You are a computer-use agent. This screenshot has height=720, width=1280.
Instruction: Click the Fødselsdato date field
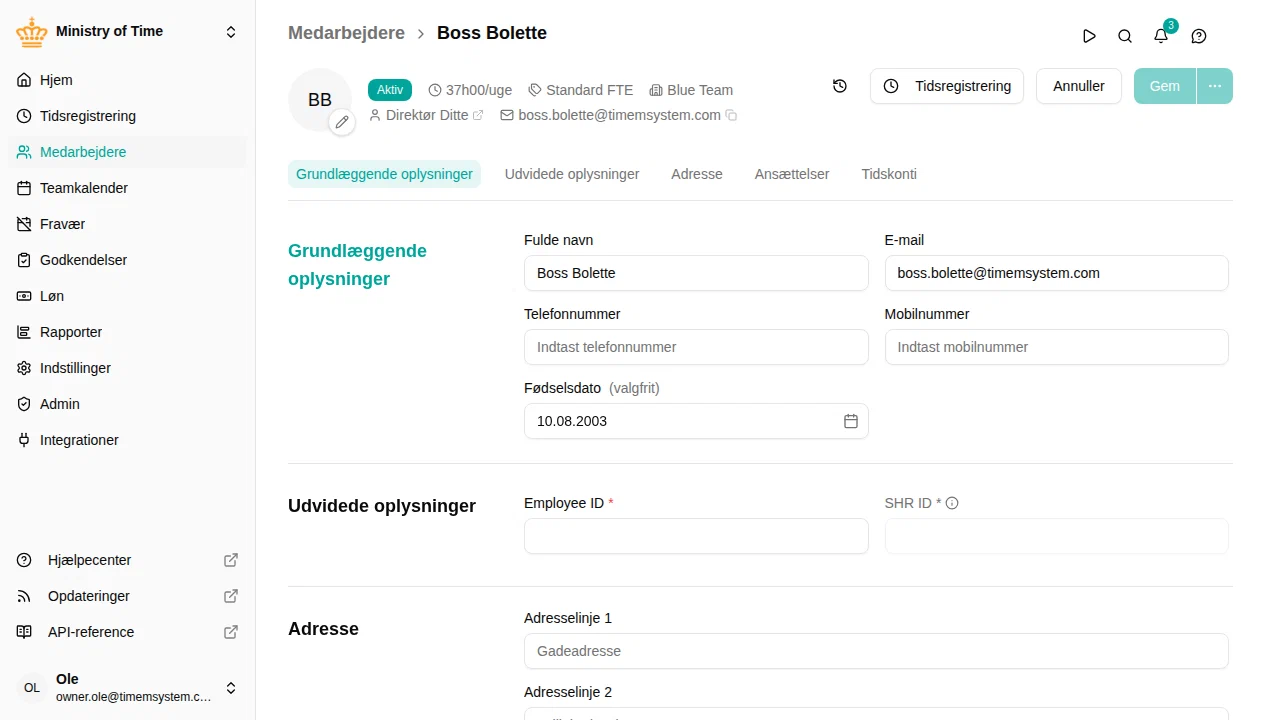(696, 421)
